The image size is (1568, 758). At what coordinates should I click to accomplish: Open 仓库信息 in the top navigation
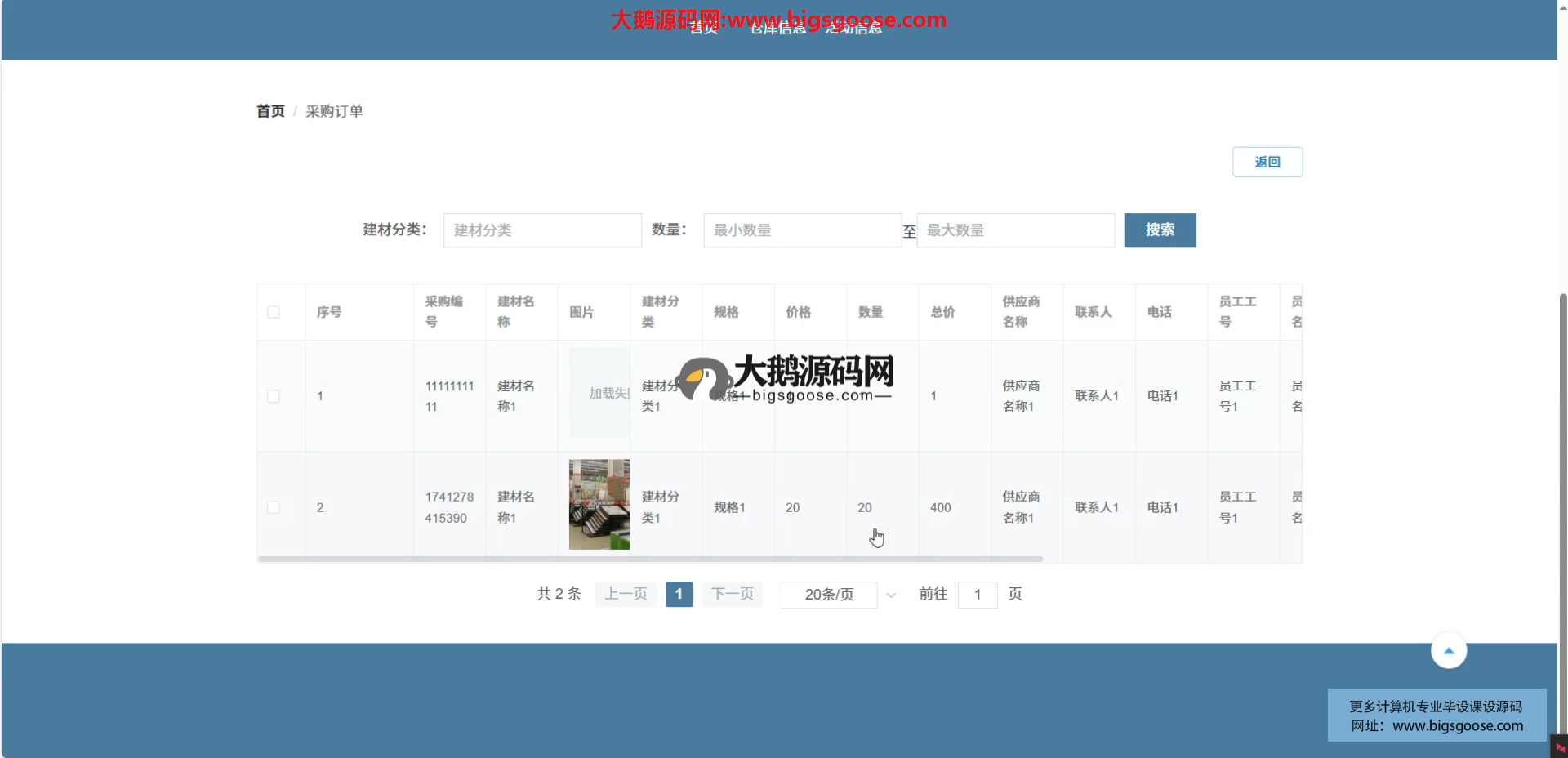pos(778,29)
